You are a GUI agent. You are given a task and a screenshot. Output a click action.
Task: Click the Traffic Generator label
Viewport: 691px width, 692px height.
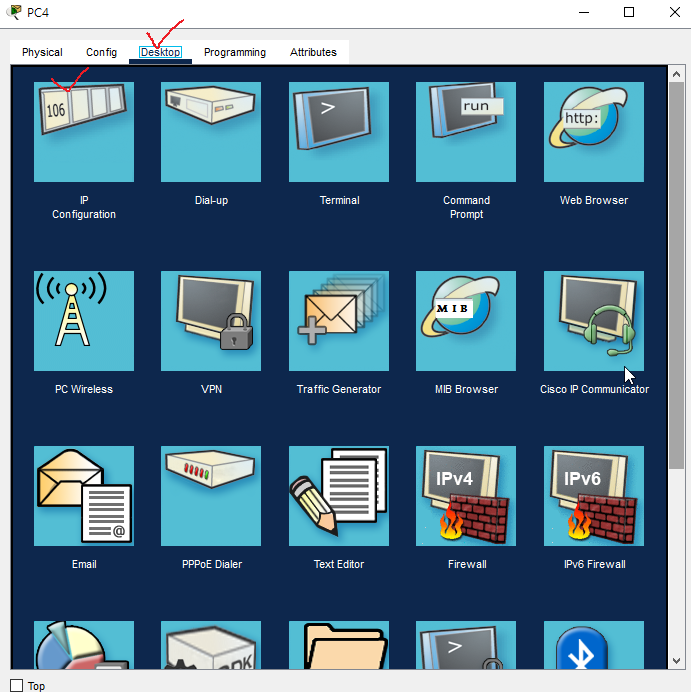pyautogui.click(x=339, y=389)
